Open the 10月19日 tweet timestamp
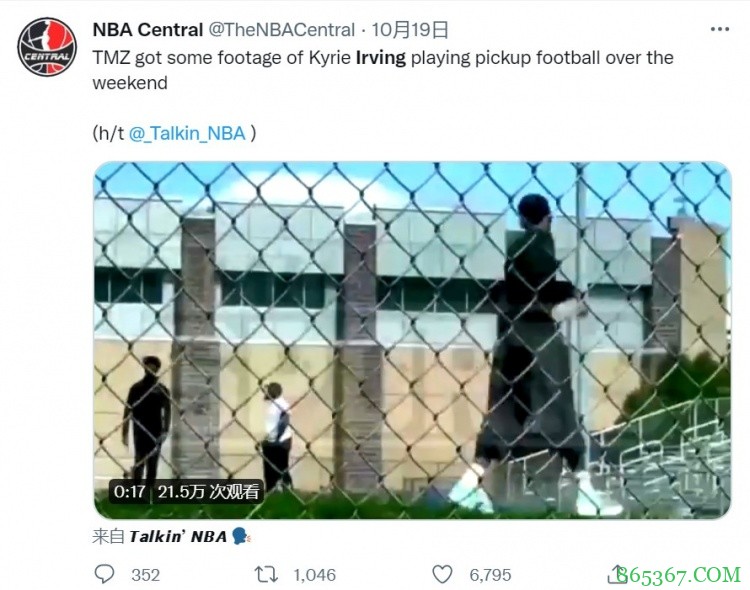 click(410, 30)
